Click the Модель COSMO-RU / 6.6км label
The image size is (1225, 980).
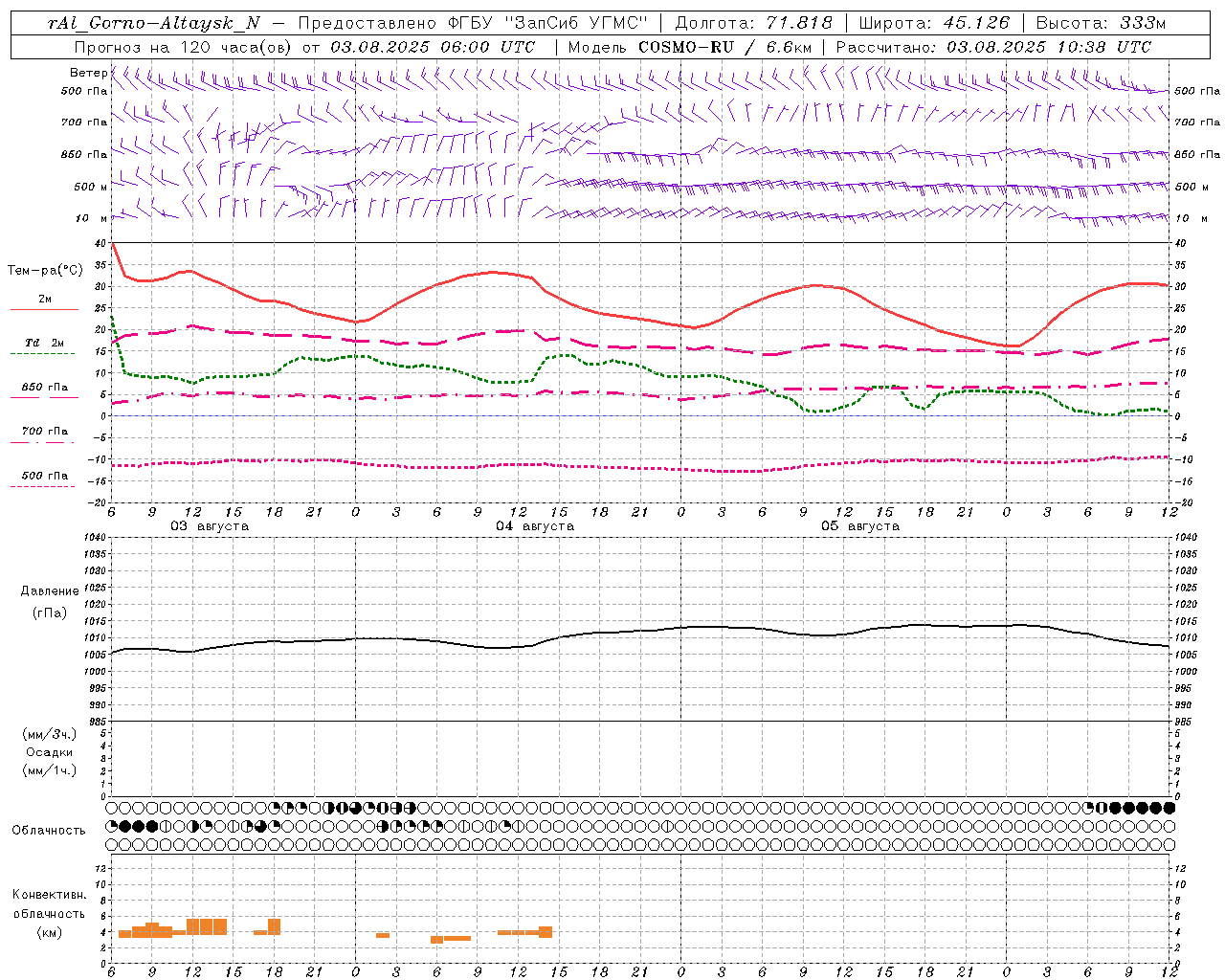689,47
